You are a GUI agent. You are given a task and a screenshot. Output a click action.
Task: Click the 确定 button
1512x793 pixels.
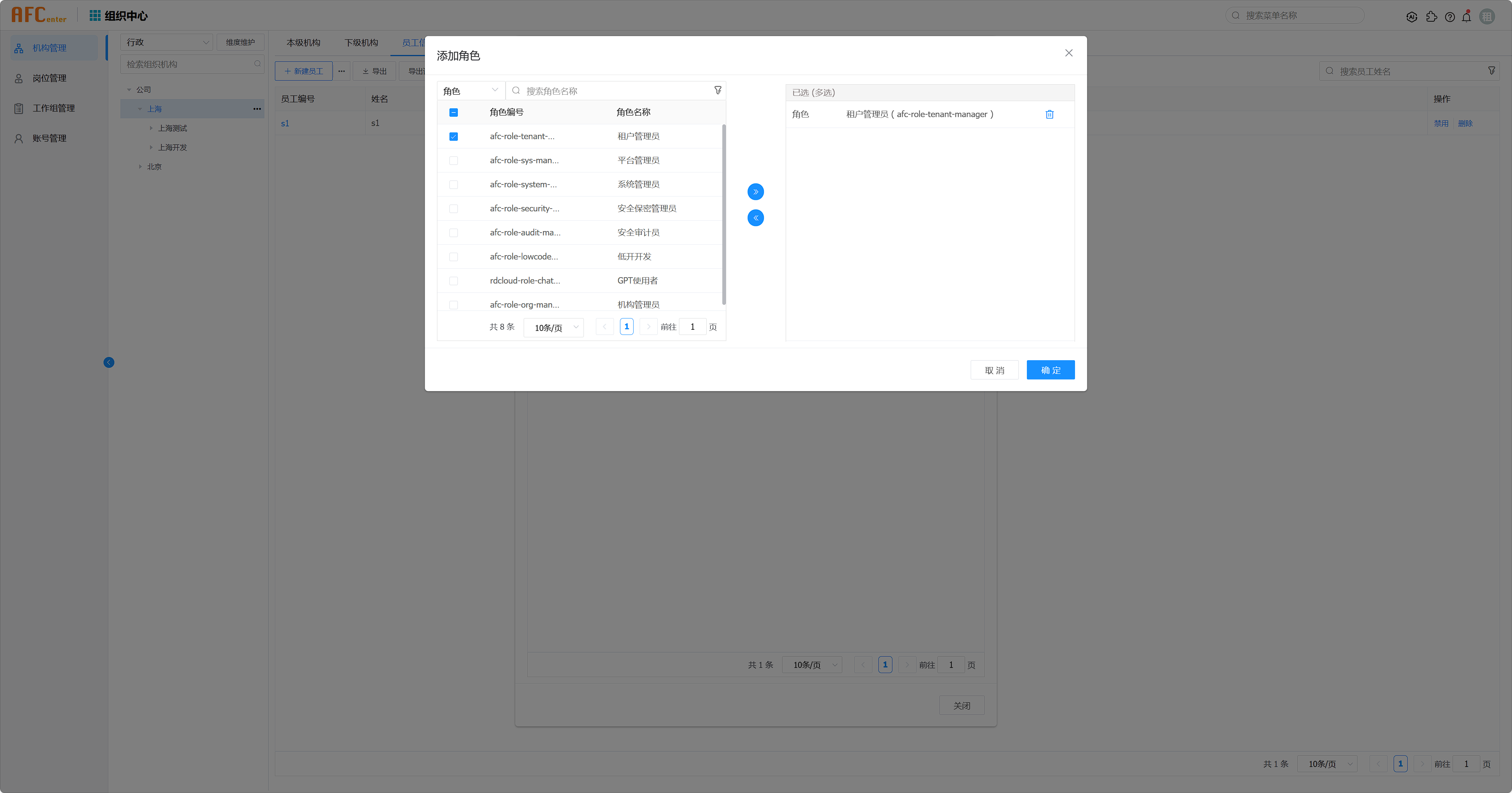(1050, 370)
